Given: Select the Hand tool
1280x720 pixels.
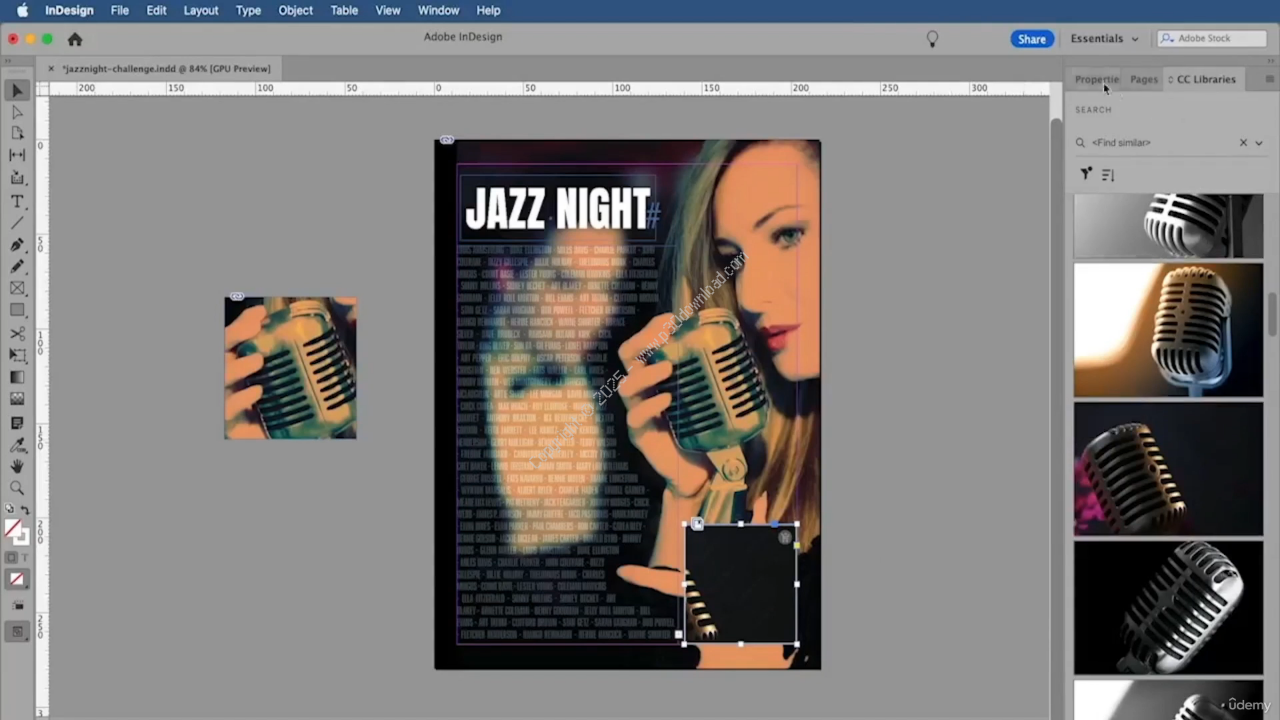Looking at the screenshot, I should [x=17, y=466].
